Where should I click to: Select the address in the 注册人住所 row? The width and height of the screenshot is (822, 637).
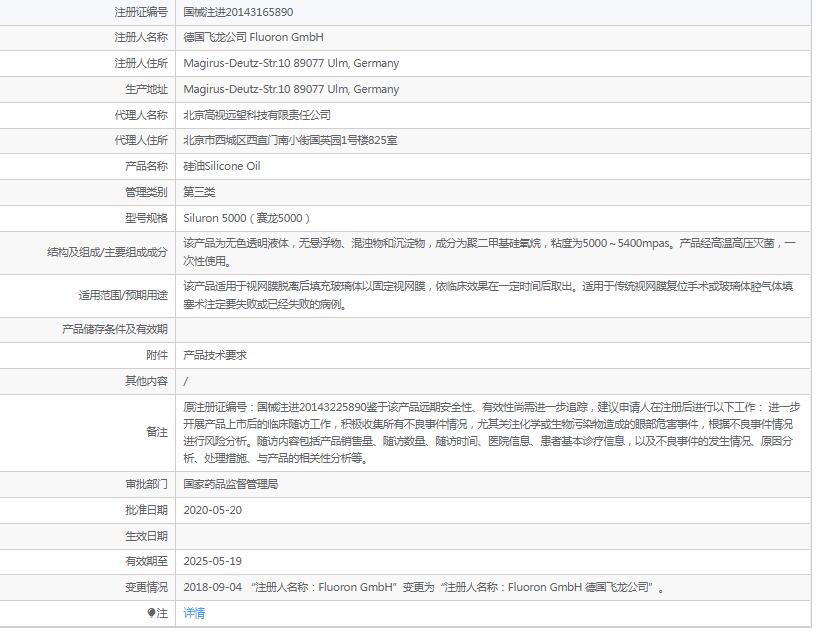291,63
